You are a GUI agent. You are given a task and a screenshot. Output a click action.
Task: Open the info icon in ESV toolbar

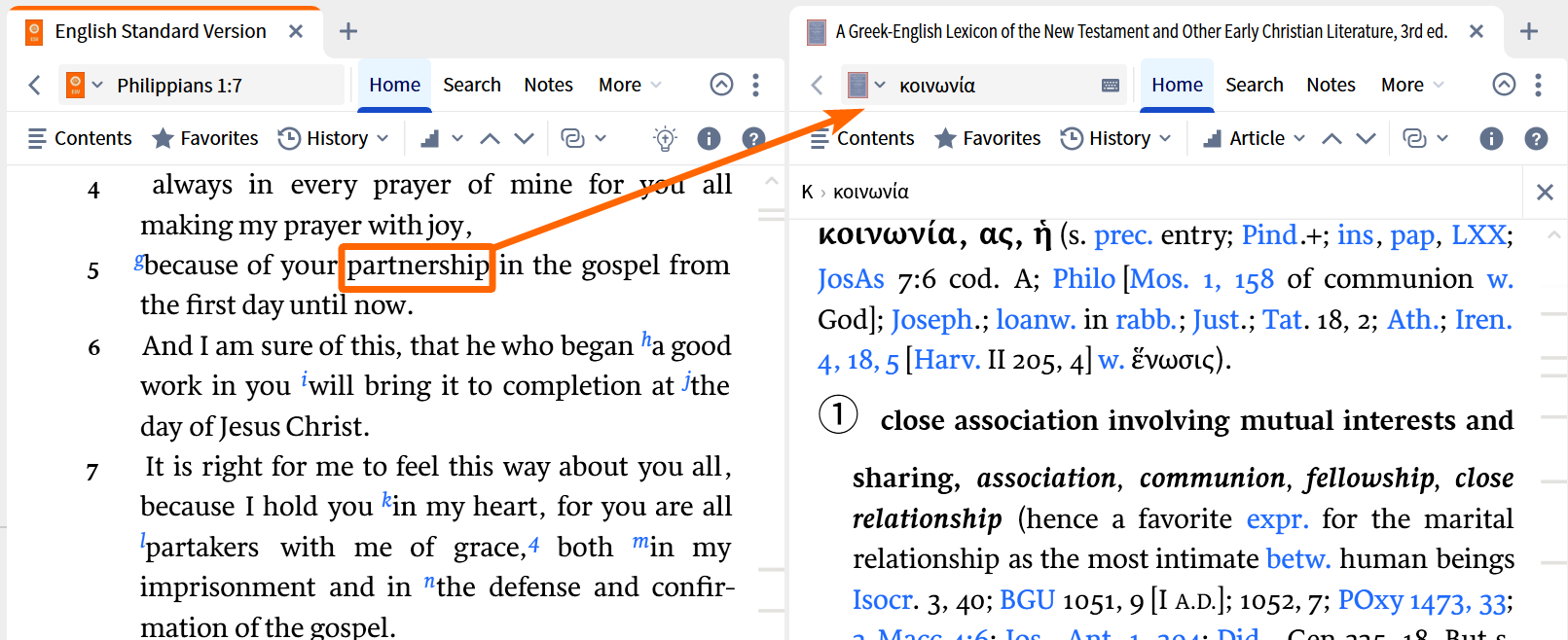tap(709, 139)
